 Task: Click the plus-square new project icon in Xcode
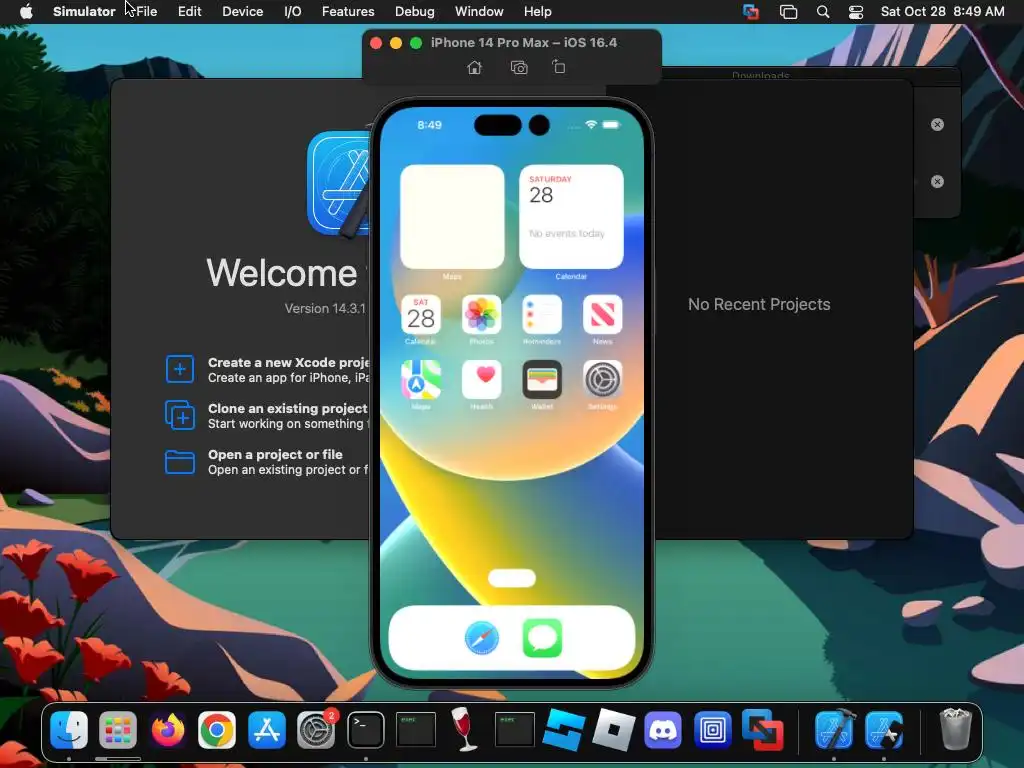pos(180,370)
